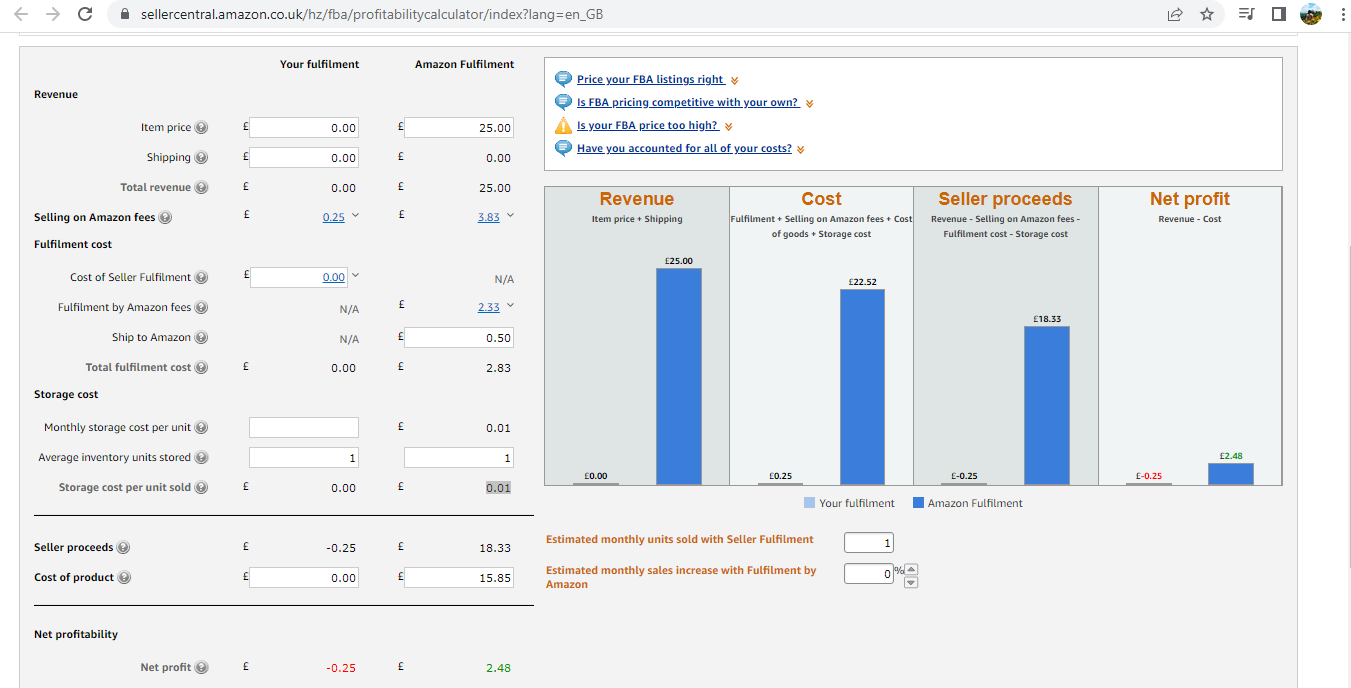Open Is your FBA price too high link
Viewport: 1351px width, 688px height.
[647, 125]
